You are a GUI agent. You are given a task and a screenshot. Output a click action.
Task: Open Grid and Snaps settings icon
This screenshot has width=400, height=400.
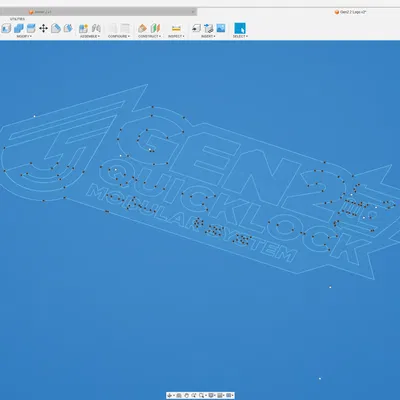tap(220, 395)
